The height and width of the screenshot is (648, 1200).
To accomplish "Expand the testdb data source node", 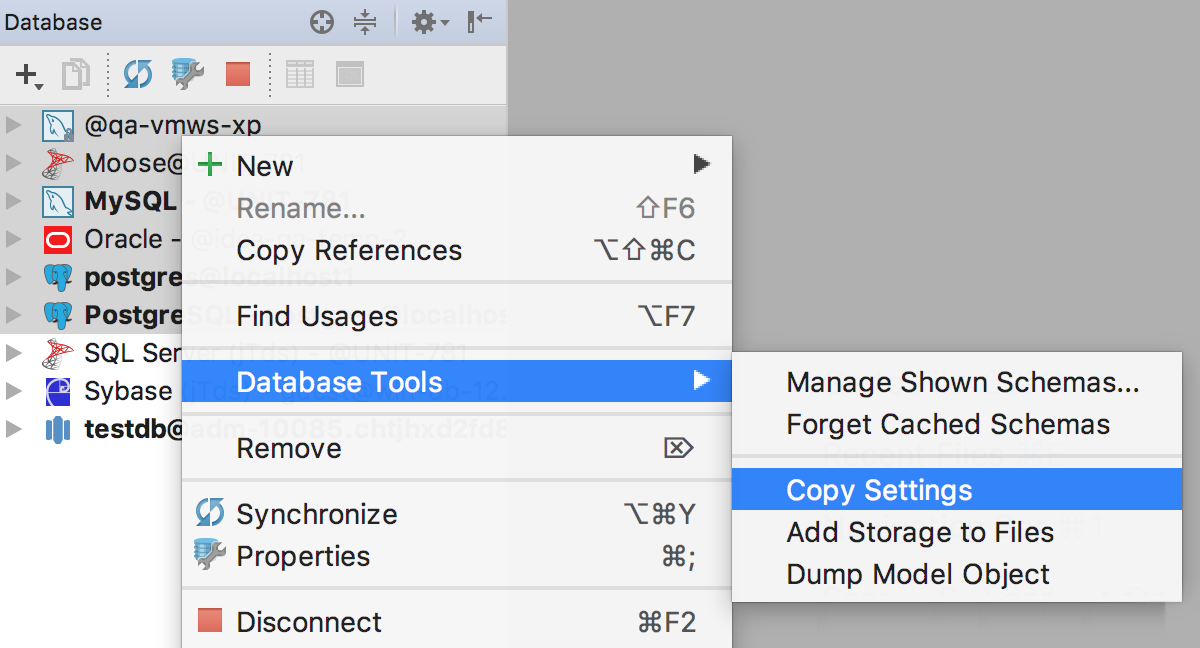I will (13, 429).
